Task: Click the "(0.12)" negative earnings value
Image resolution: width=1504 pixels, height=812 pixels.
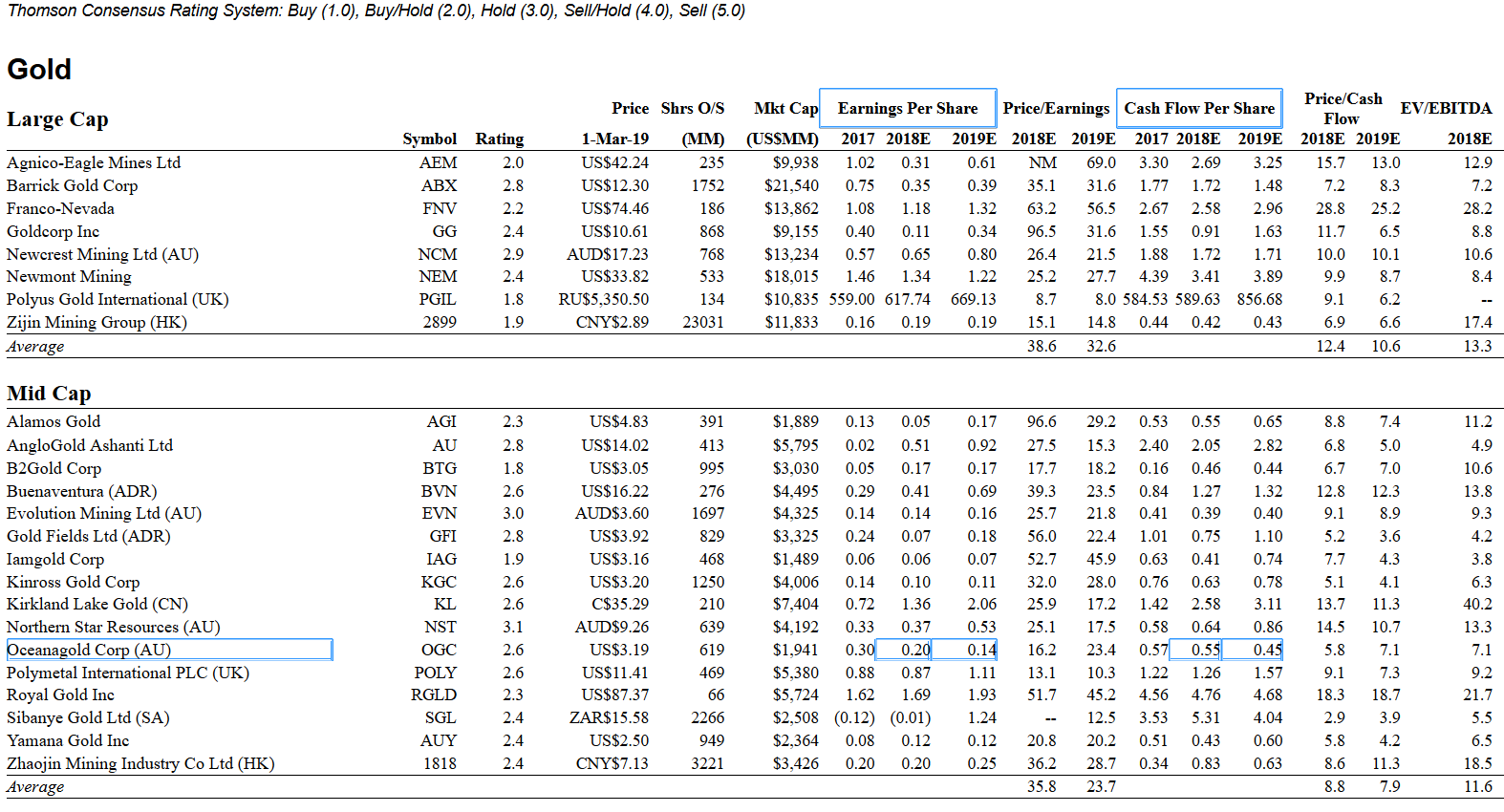Action: [854, 717]
